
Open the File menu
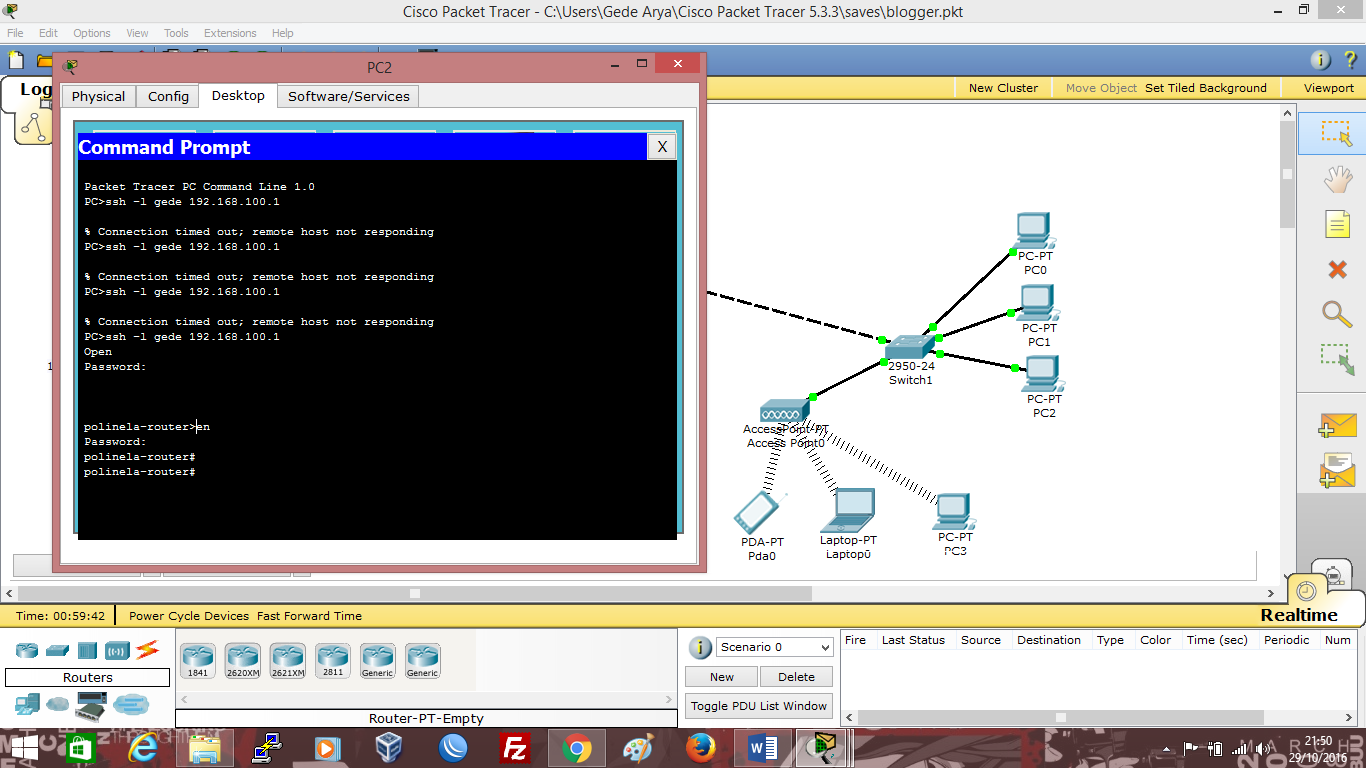(x=15, y=33)
